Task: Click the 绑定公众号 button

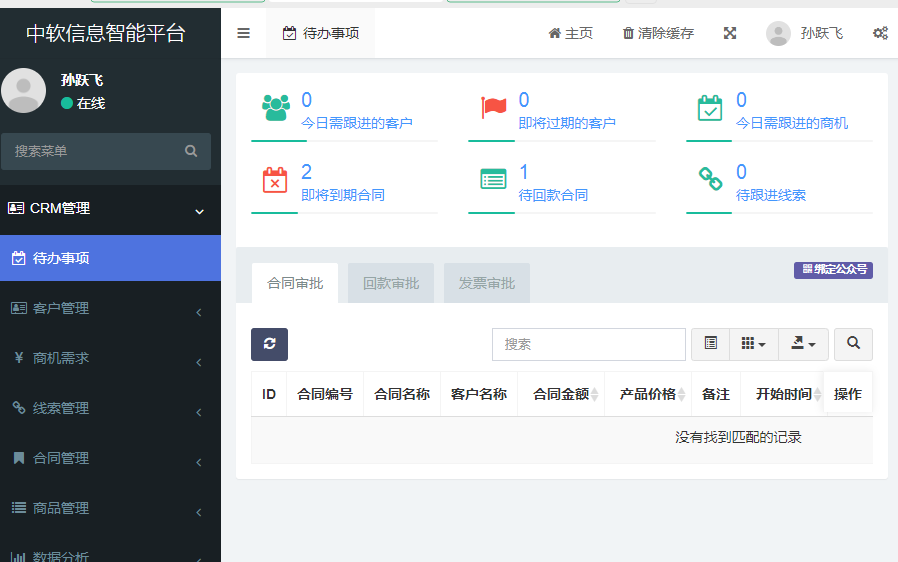Action: click(x=833, y=270)
